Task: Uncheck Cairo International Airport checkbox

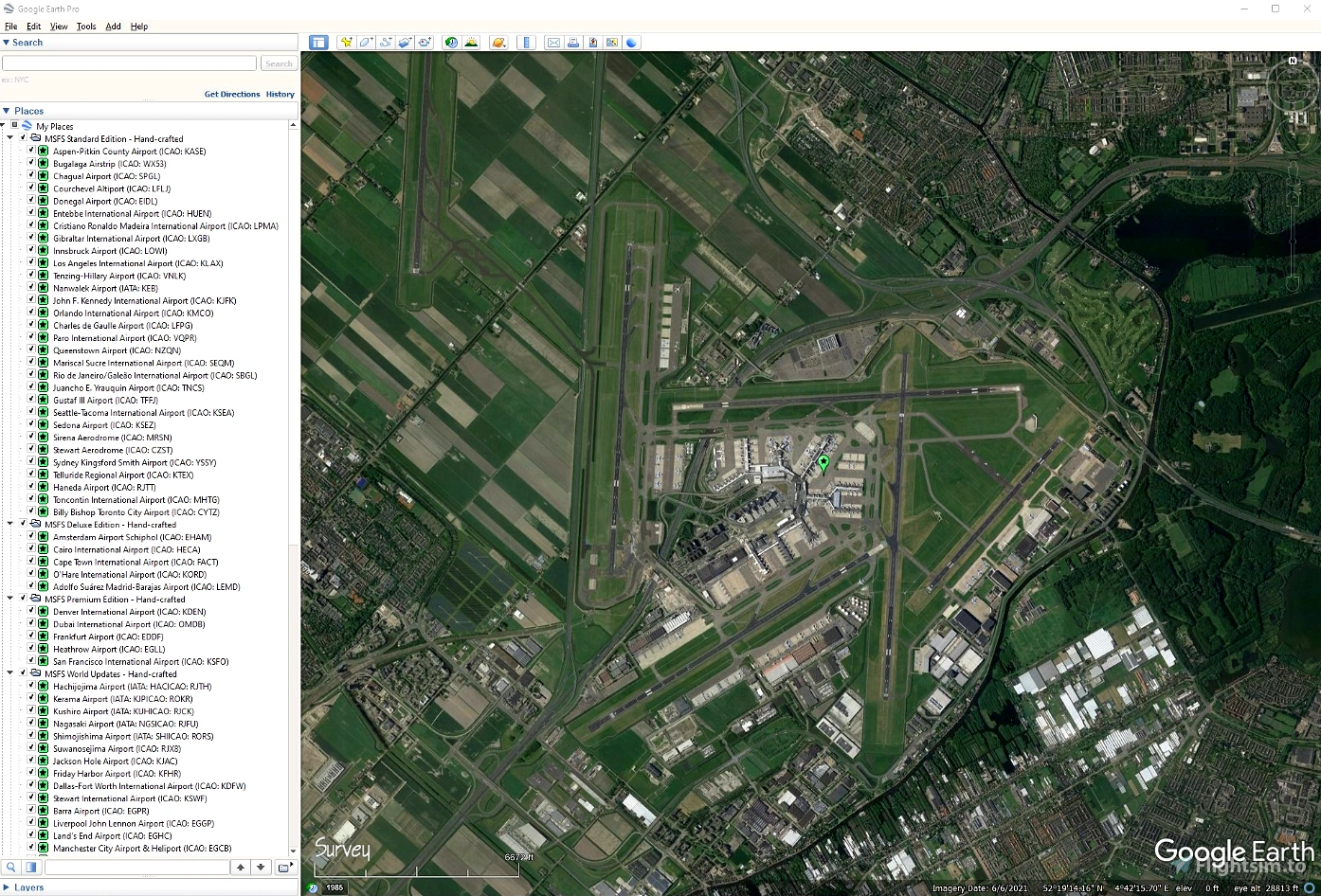Action: click(30, 549)
